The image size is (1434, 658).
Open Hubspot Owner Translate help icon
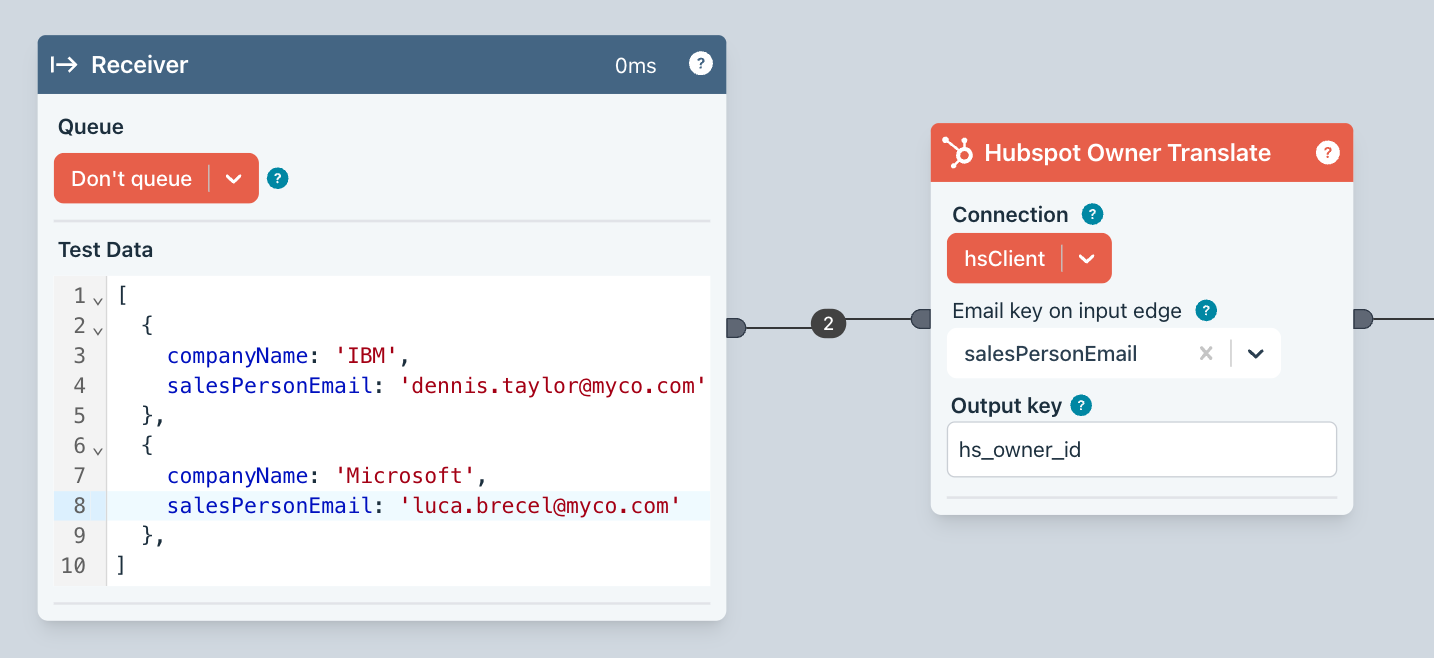click(x=1327, y=152)
